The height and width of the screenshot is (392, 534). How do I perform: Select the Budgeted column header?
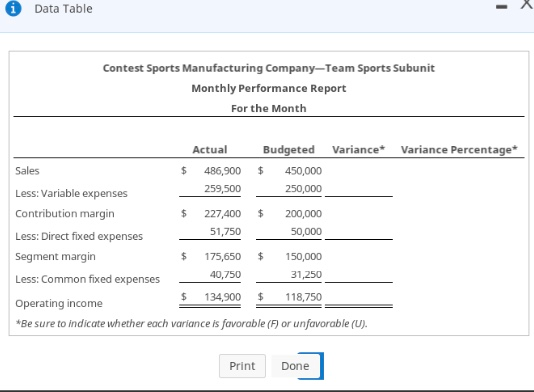coord(289,150)
